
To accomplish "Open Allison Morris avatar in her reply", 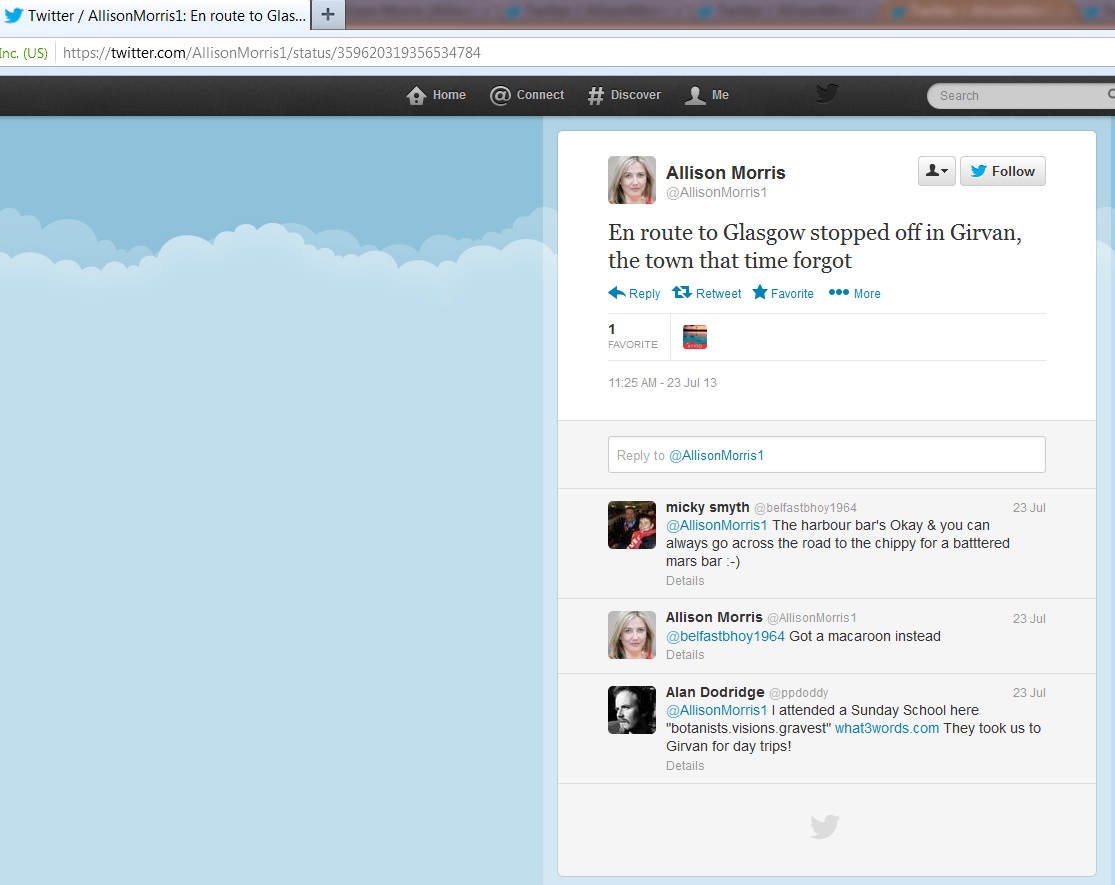I will coord(631,635).
